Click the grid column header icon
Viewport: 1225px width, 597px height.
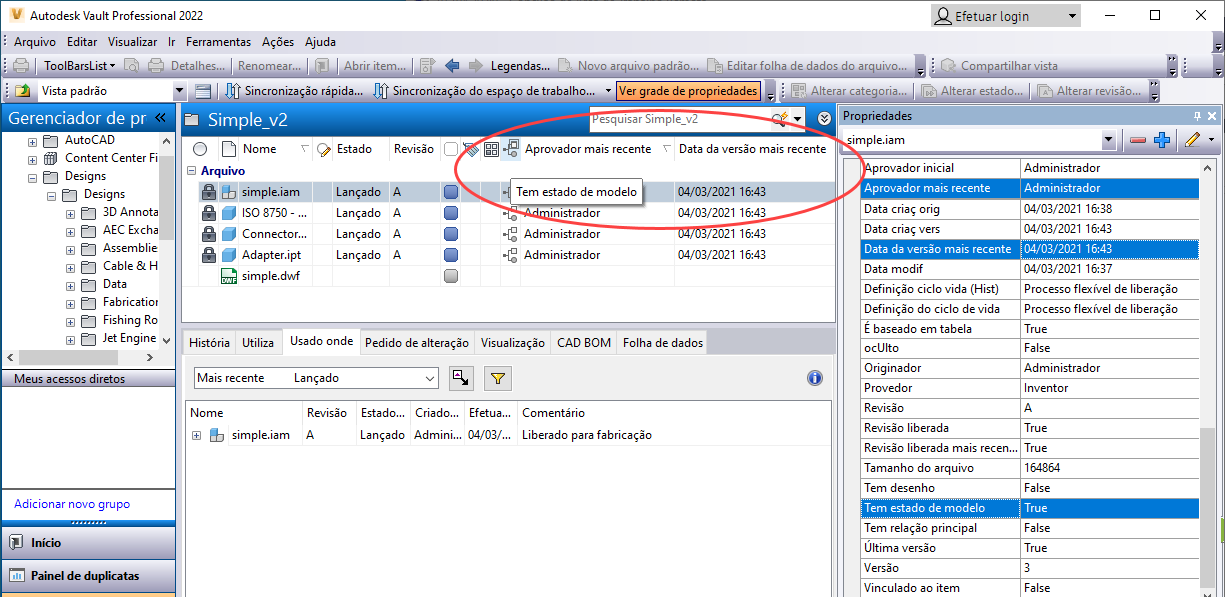491,149
